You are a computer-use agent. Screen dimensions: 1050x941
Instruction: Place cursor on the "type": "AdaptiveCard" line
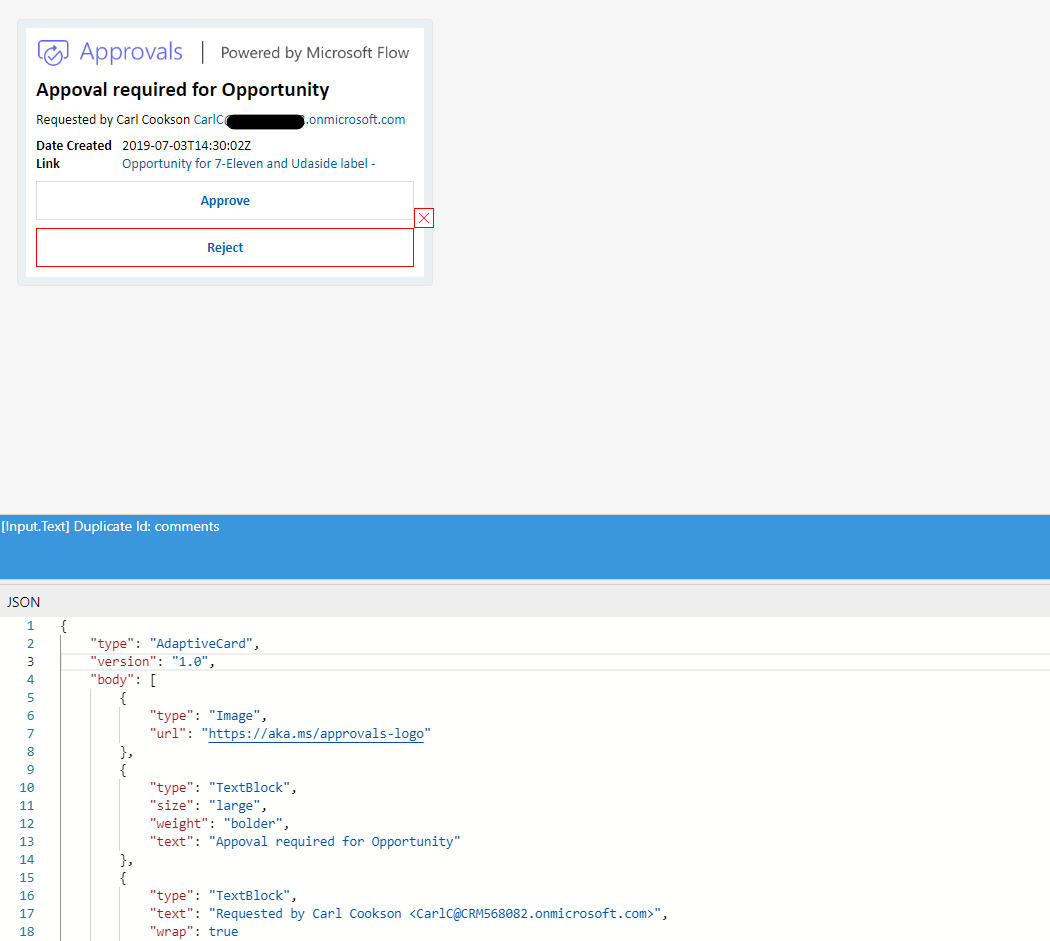click(175, 644)
